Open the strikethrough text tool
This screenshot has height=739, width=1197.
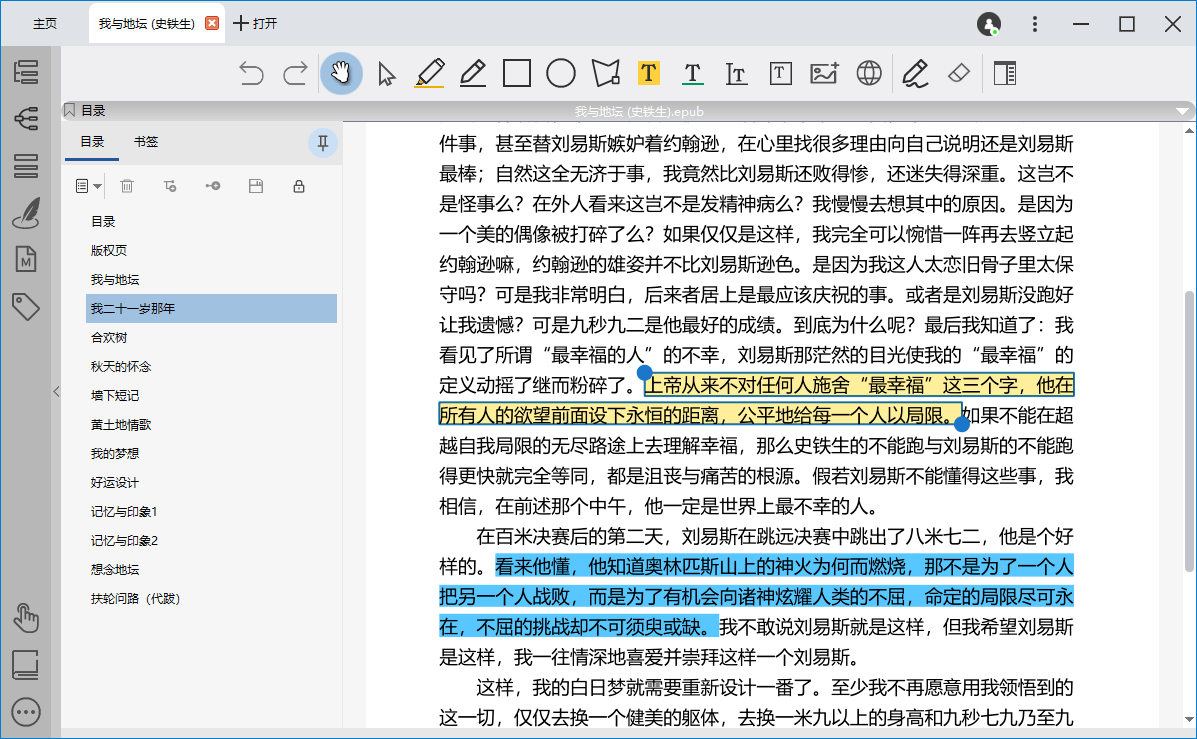pyautogui.click(x=736, y=73)
